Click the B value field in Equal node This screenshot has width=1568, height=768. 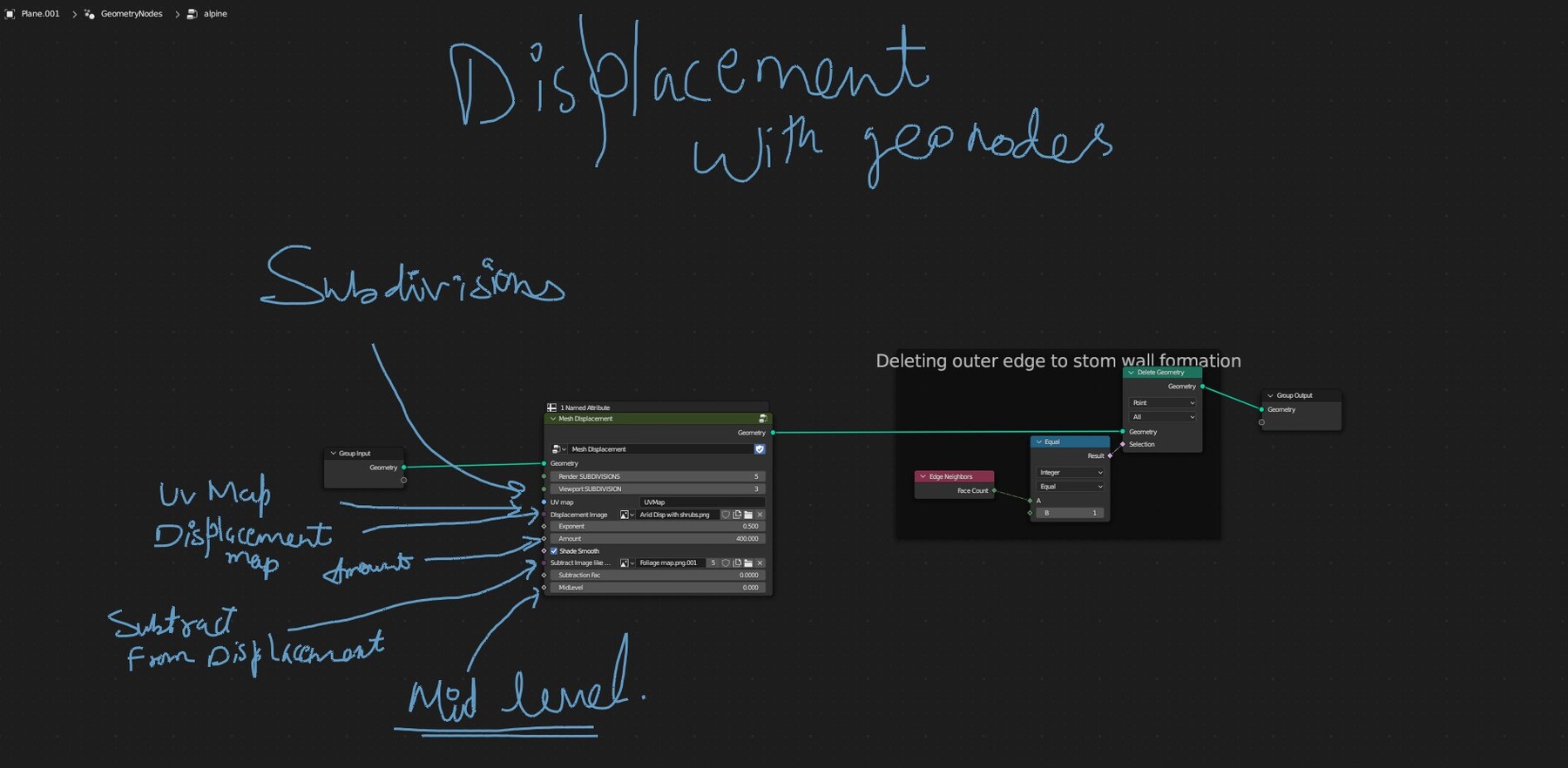[x=1070, y=513]
